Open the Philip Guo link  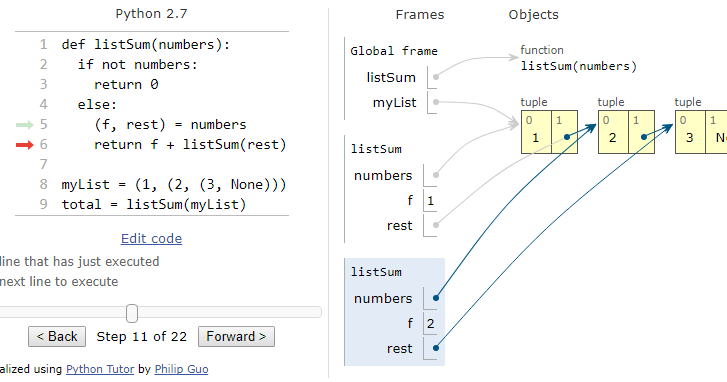181,369
